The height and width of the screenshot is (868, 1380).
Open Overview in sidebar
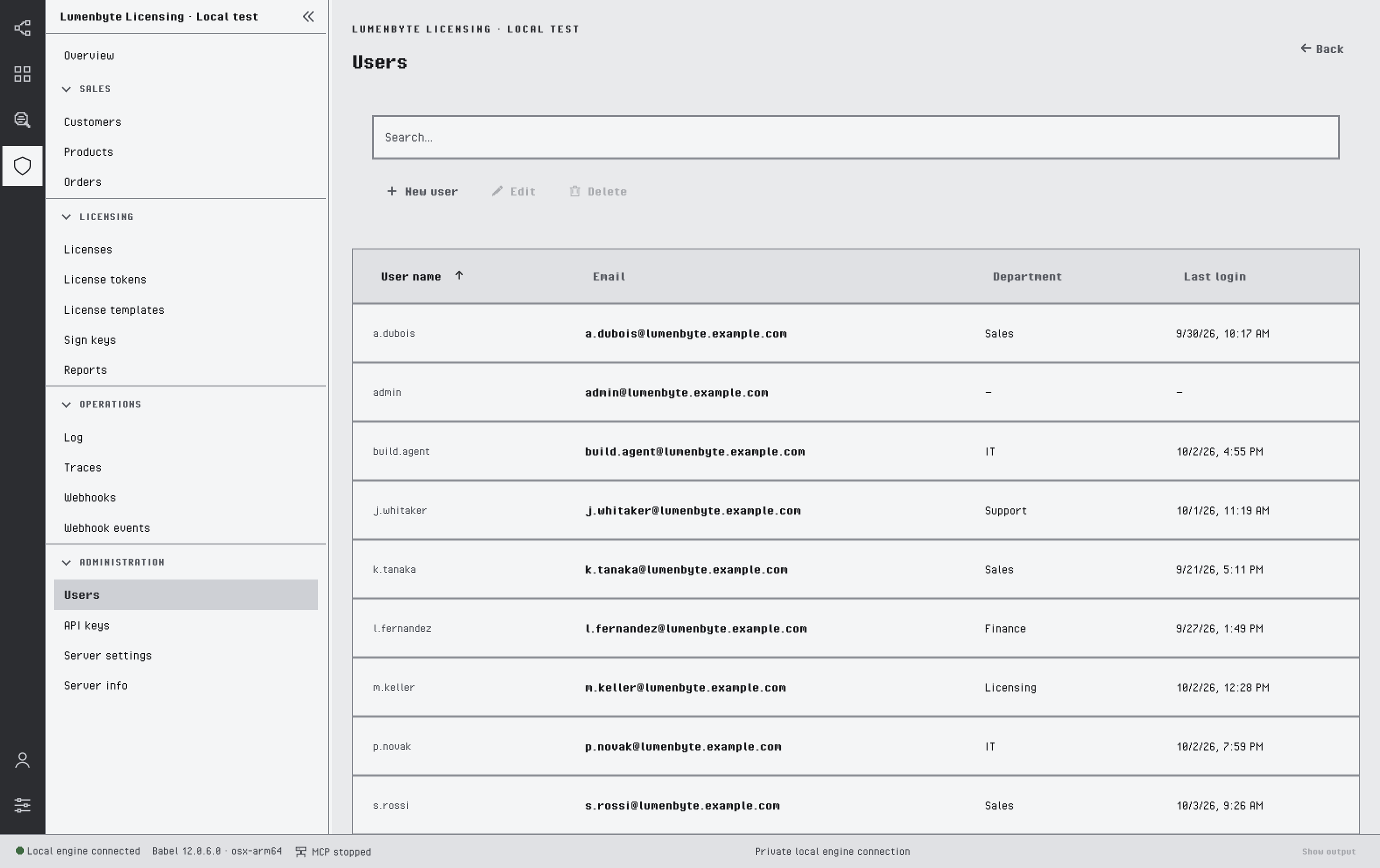[89, 55]
